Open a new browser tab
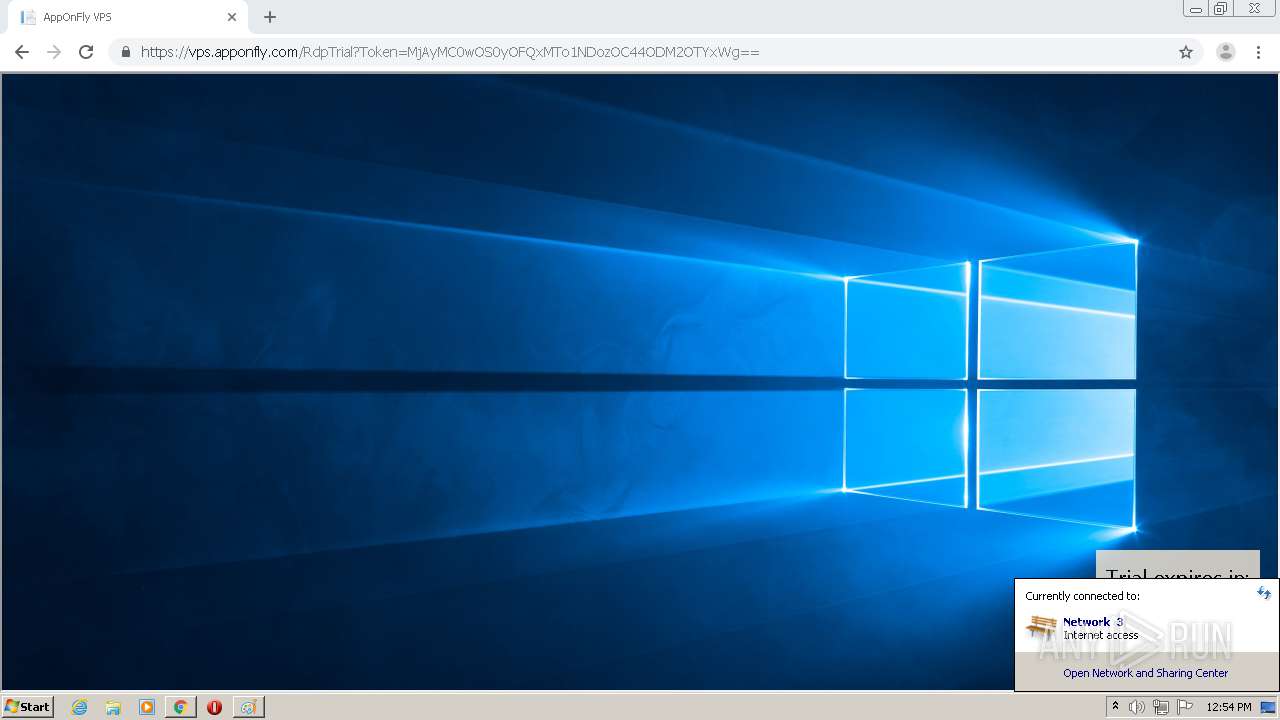This screenshot has height=720, width=1280. (x=270, y=17)
